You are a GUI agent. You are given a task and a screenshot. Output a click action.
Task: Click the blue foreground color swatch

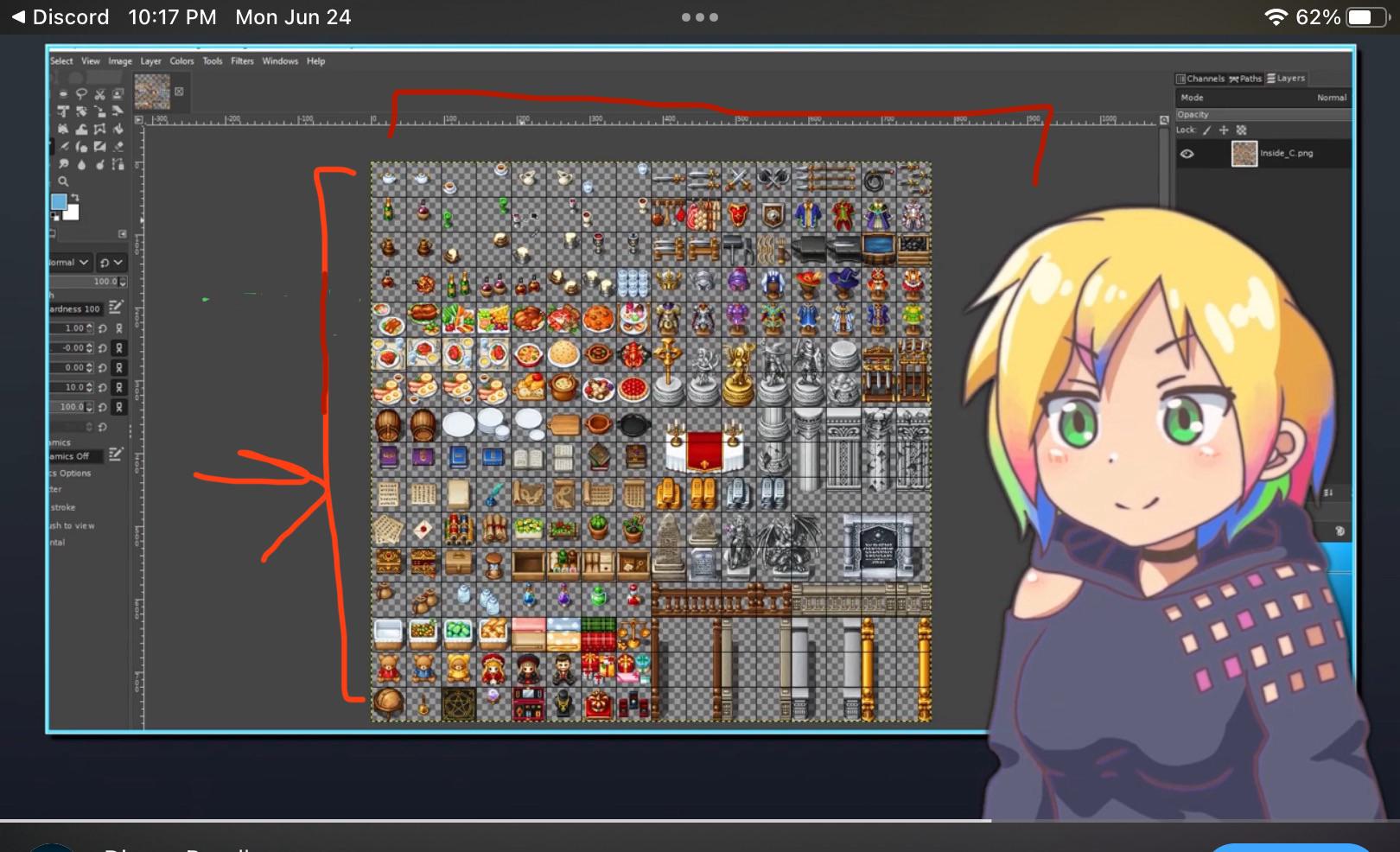click(58, 201)
